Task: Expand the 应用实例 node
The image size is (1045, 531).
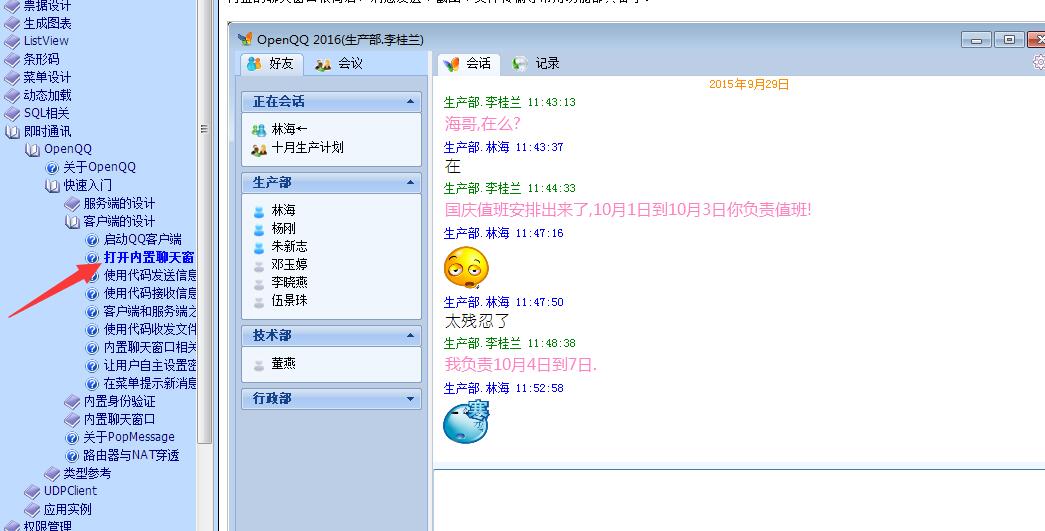Action: point(67,509)
